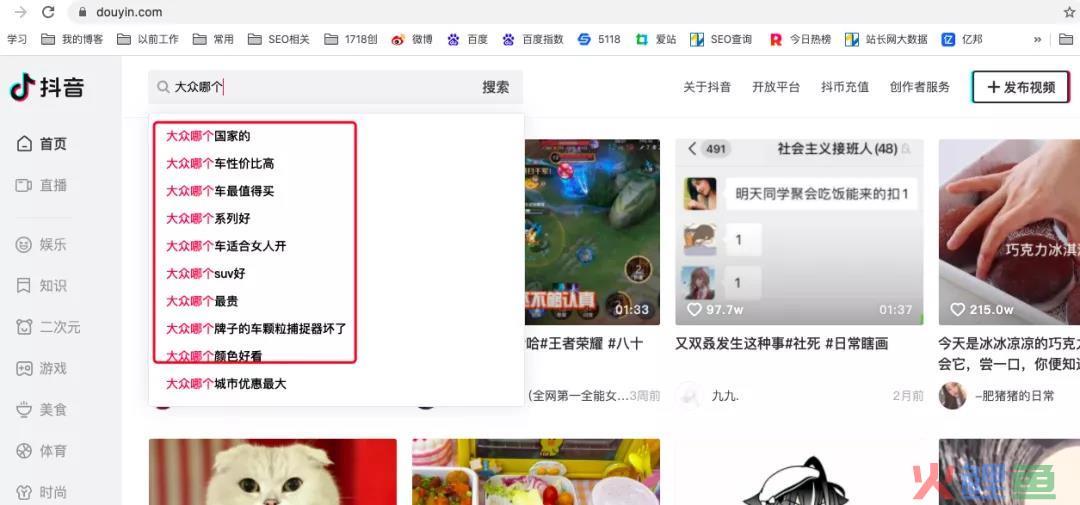Image resolution: width=1080 pixels, height=505 pixels.
Task: Open the SEO相关 bookmark folder
Action: pos(279,39)
